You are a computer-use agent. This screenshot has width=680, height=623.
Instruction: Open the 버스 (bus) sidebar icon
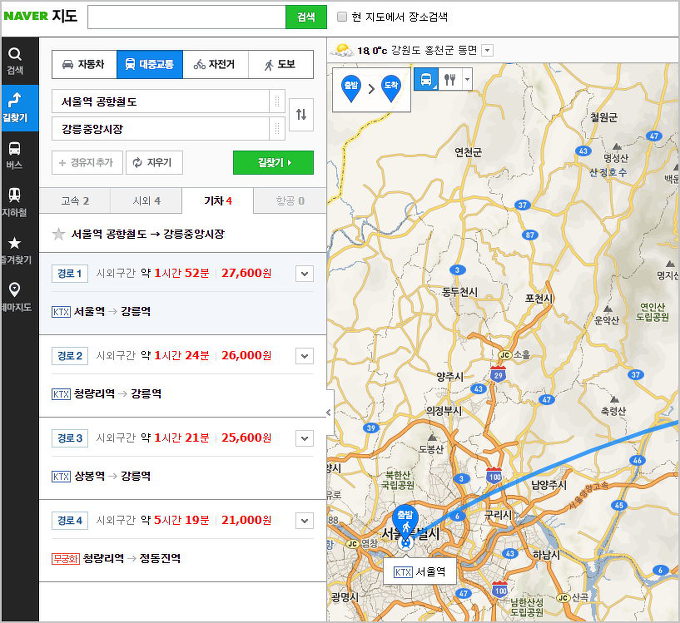point(14,153)
